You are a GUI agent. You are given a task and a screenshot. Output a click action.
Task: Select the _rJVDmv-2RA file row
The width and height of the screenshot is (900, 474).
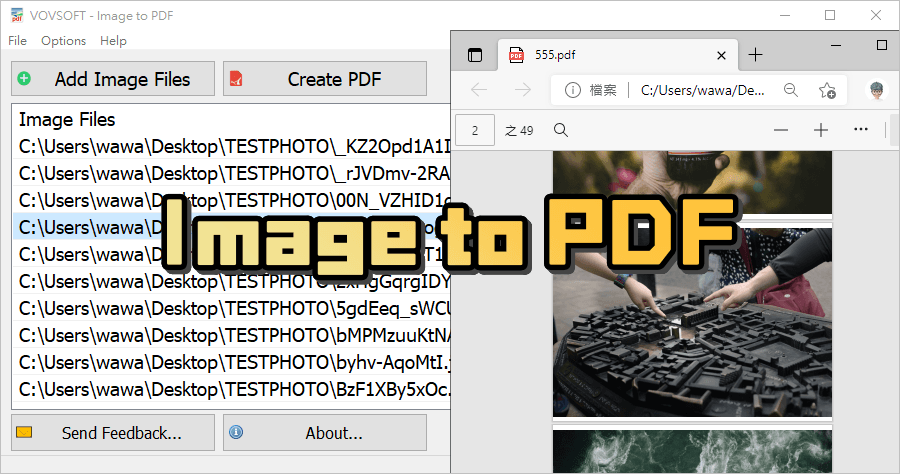pyautogui.click(x=232, y=173)
